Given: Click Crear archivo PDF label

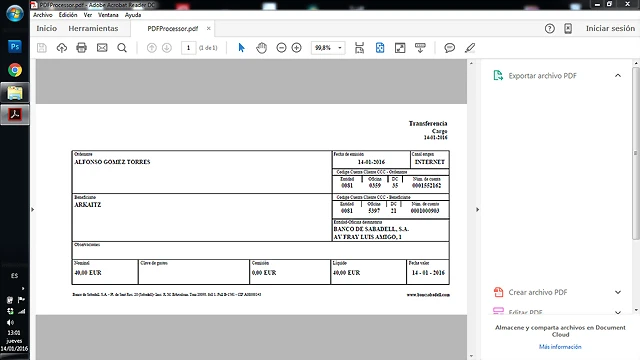Looking at the screenshot, I should [538, 292].
